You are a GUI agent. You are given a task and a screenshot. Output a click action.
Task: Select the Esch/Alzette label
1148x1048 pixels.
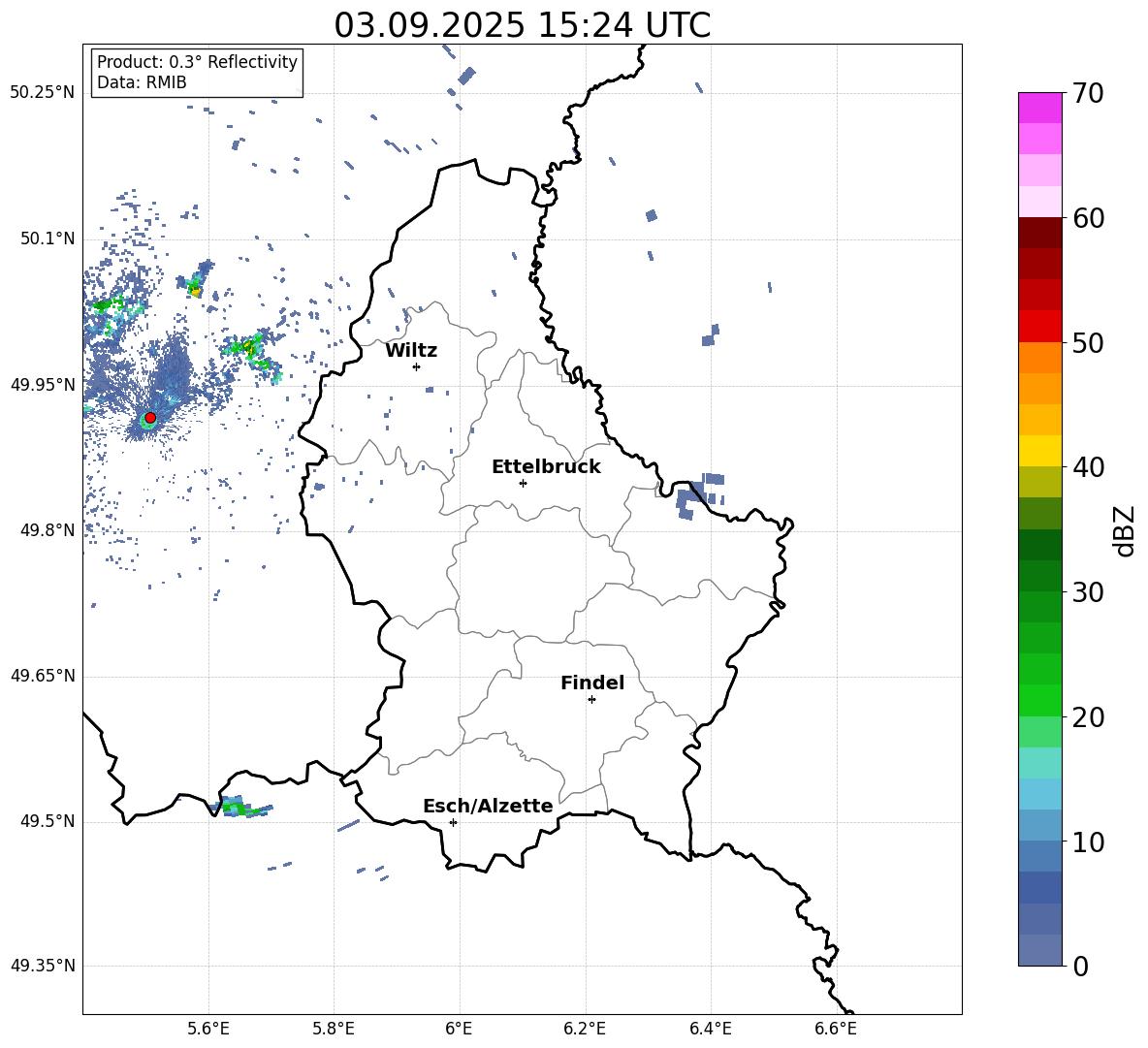[x=488, y=807]
